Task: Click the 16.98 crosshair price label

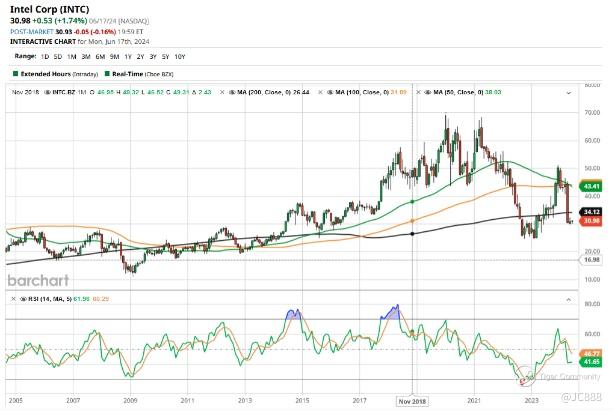Action: pyautogui.click(x=591, y=260)
